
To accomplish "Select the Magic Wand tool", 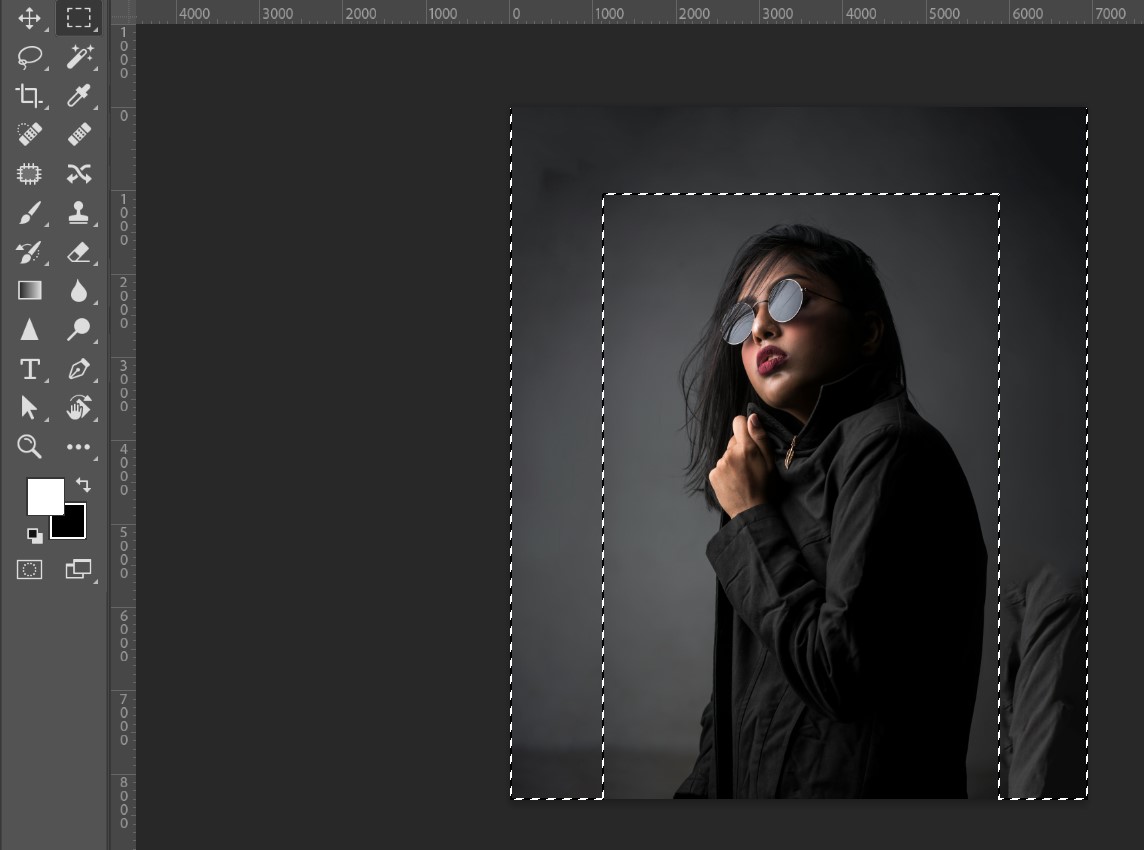I will (79, 57).
